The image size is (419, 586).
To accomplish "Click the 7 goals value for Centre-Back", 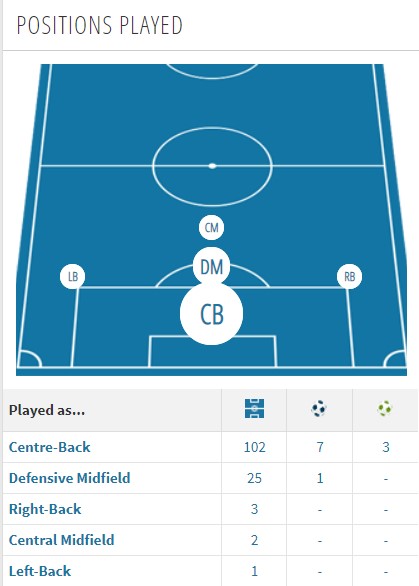I will pyautogui.click(x=320, y=447).
